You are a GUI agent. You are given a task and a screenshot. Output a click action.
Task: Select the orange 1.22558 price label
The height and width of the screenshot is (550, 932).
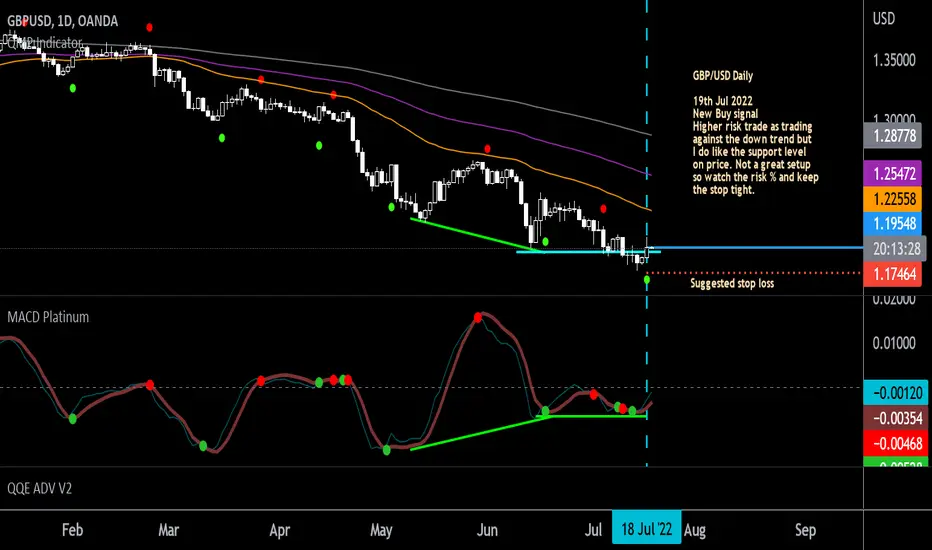[x=893, y=199]
